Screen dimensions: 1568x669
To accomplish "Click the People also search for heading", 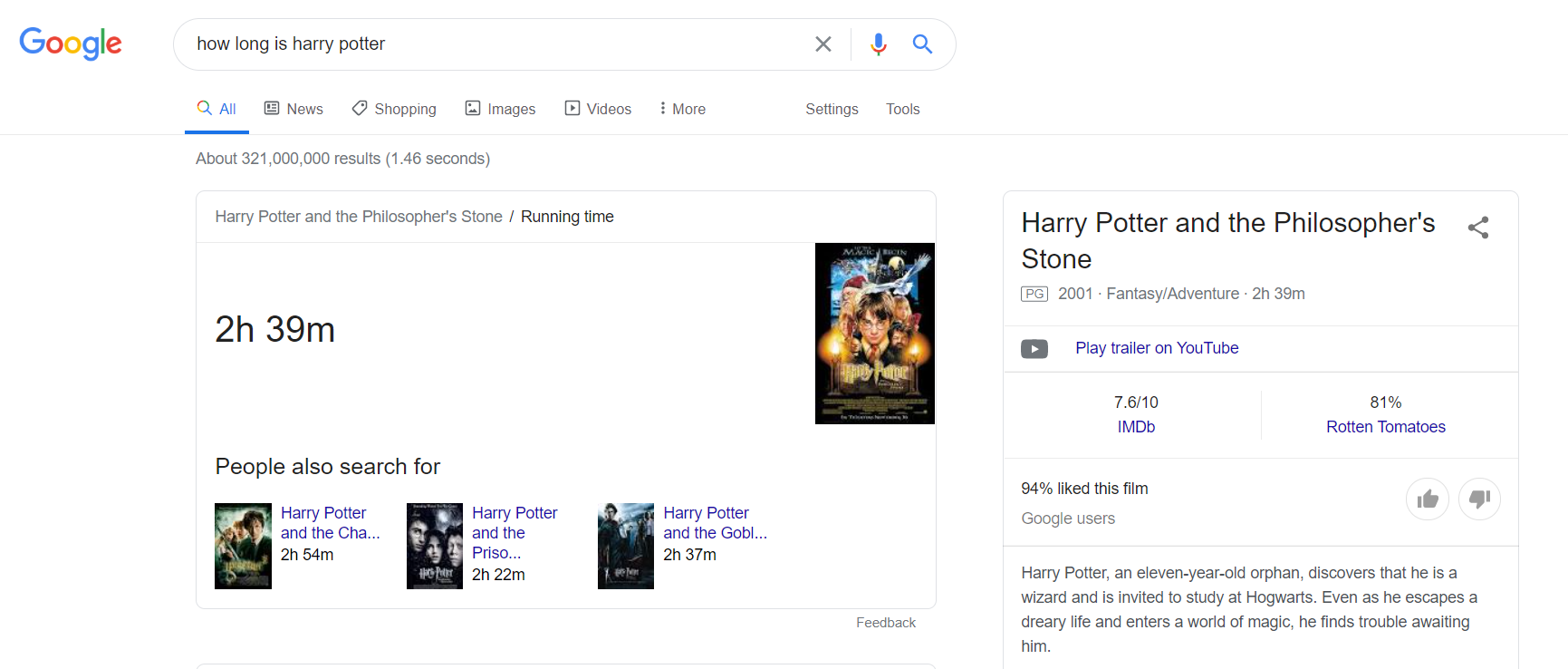I will point(328,467).
